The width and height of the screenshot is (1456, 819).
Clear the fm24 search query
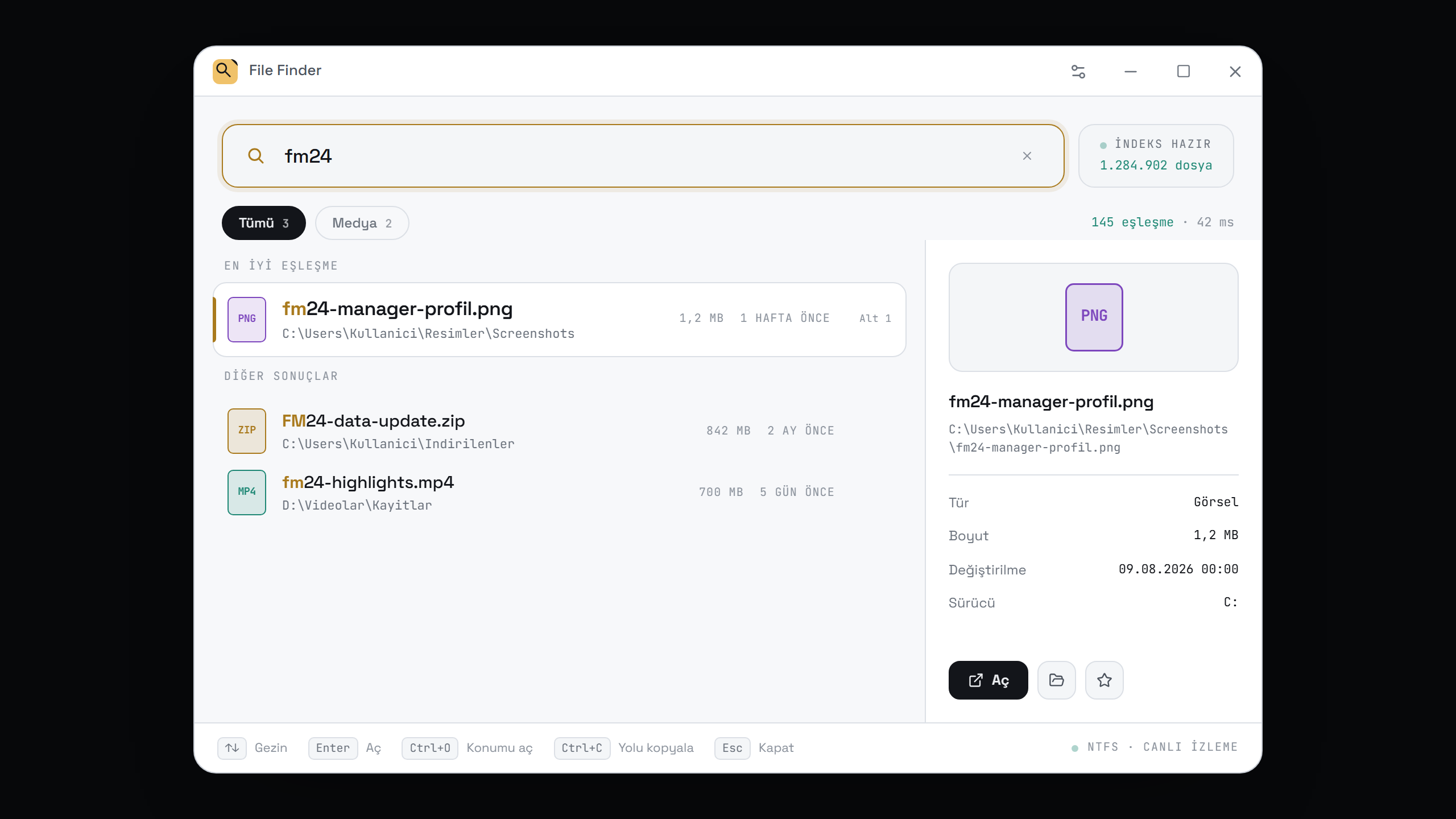pyautogui.click(x=1027, y=156)
